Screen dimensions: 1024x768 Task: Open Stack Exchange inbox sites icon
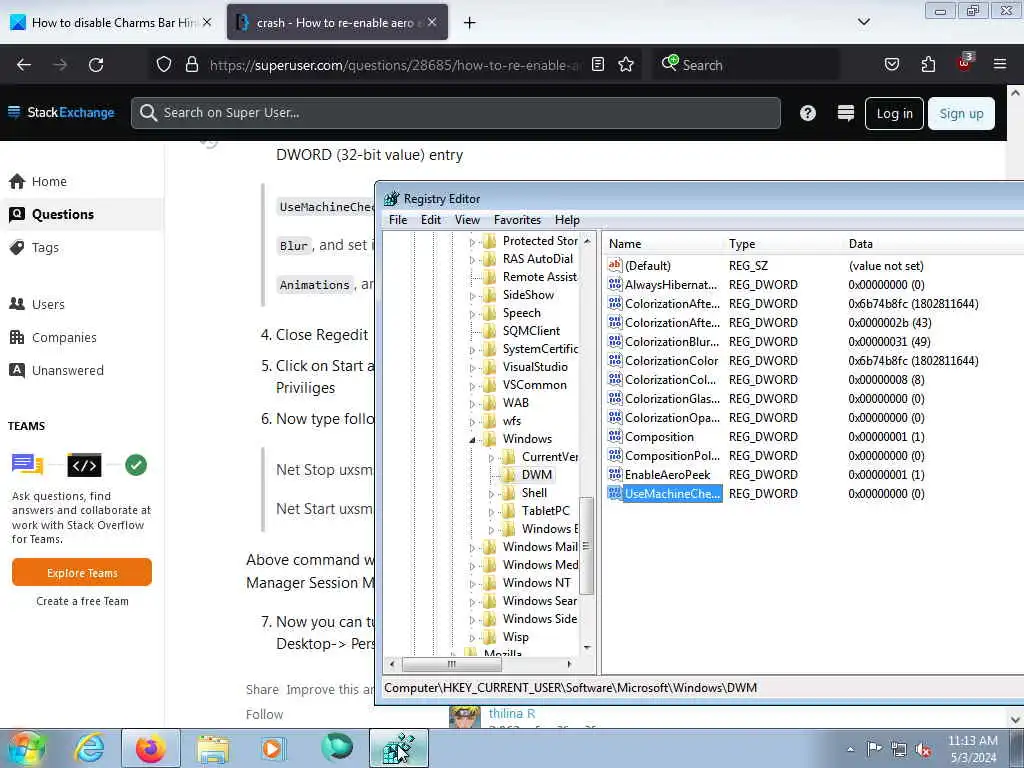[846, 113]
